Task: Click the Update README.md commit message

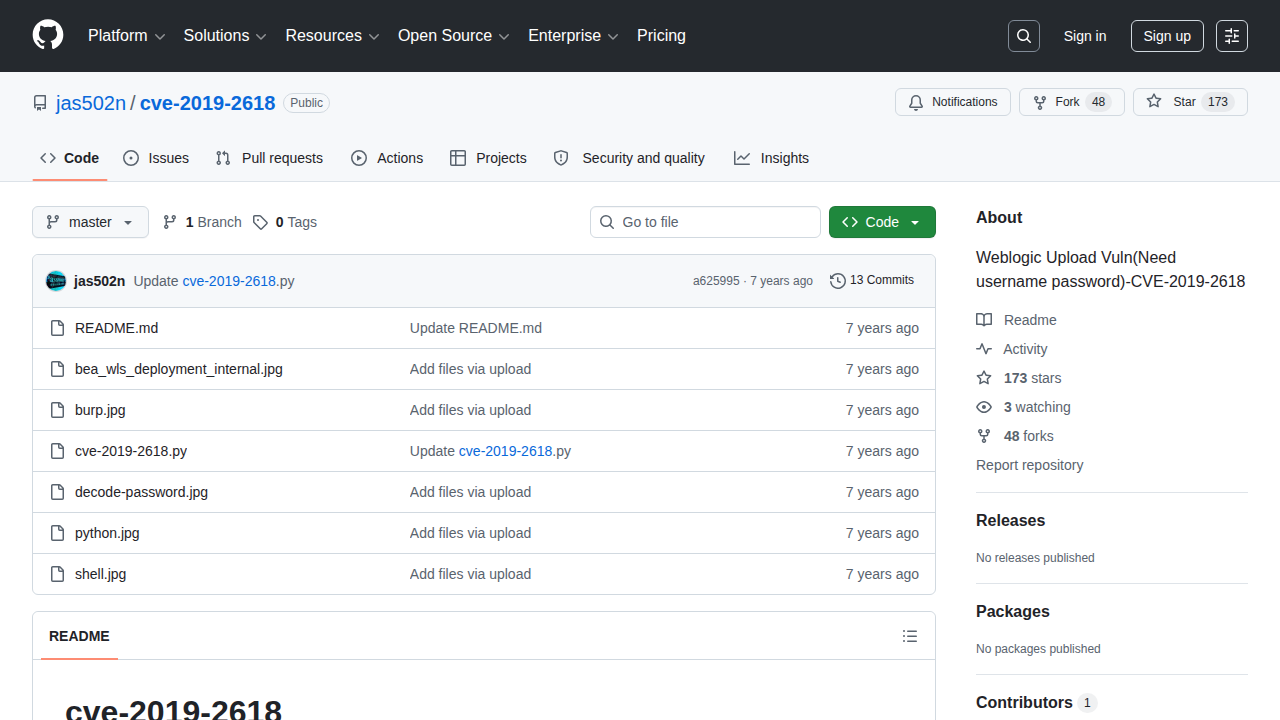Action: coord(476,328)
